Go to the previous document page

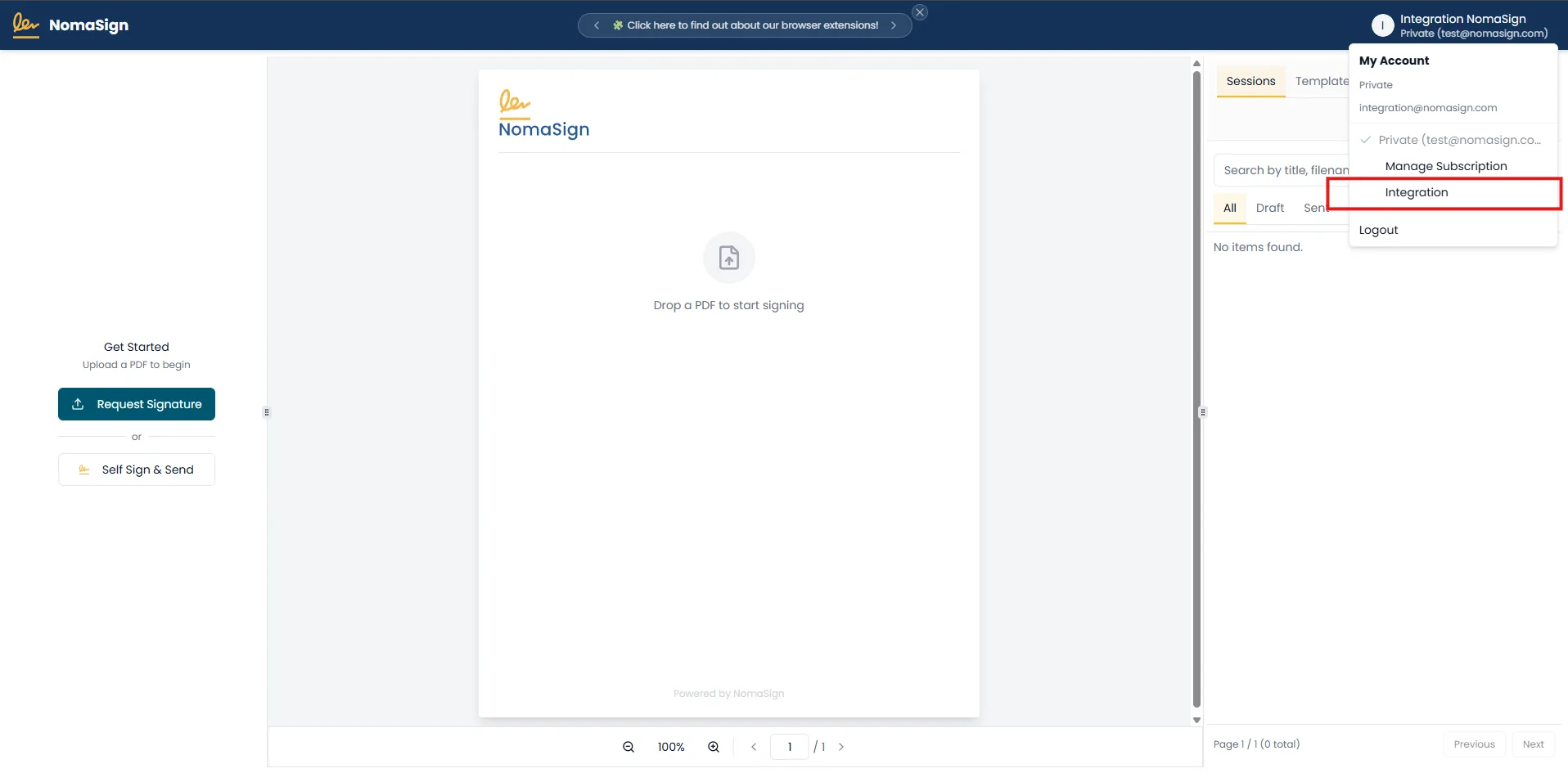point(754,747)
